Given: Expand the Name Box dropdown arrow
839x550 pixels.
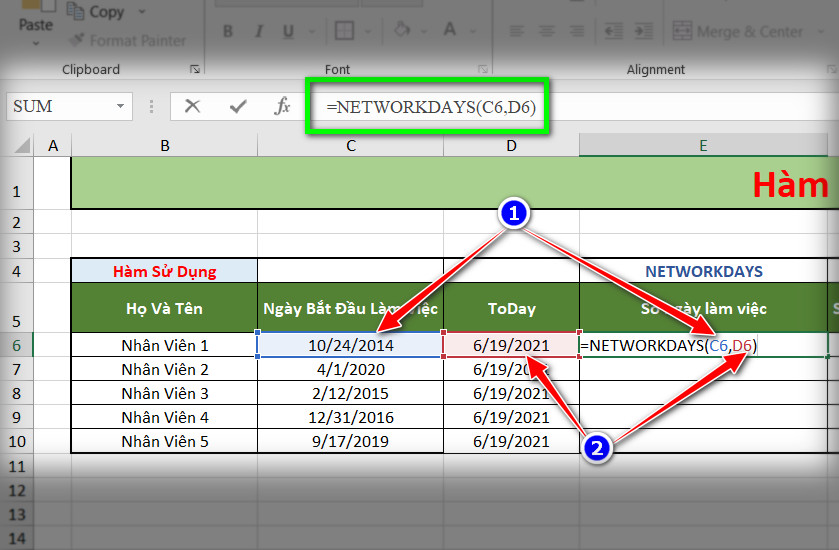Looking at the screenshot, I should (121, 106).
